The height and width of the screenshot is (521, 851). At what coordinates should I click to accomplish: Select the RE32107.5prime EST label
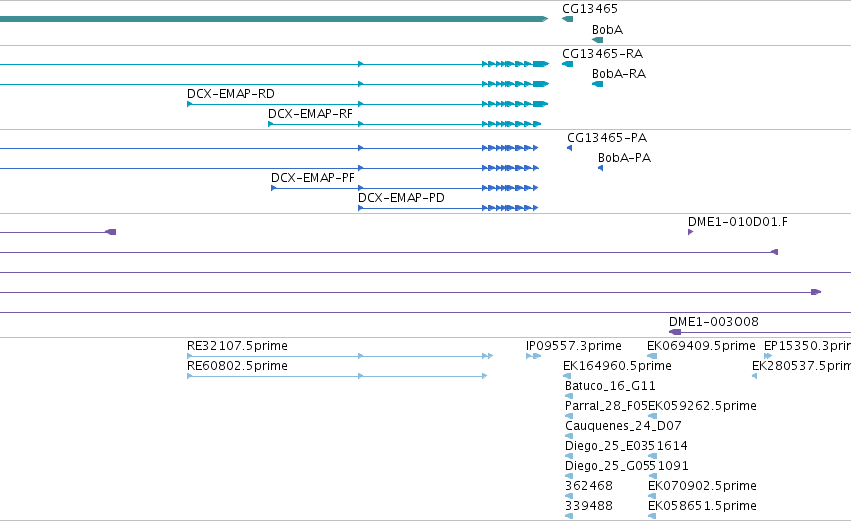tap(237, 346)
